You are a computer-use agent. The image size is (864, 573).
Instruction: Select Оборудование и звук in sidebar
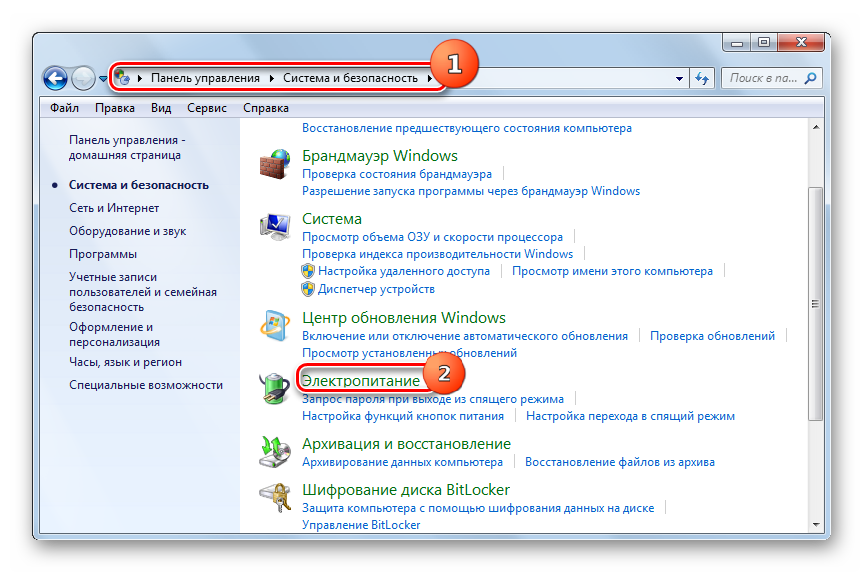coord(127,231)
